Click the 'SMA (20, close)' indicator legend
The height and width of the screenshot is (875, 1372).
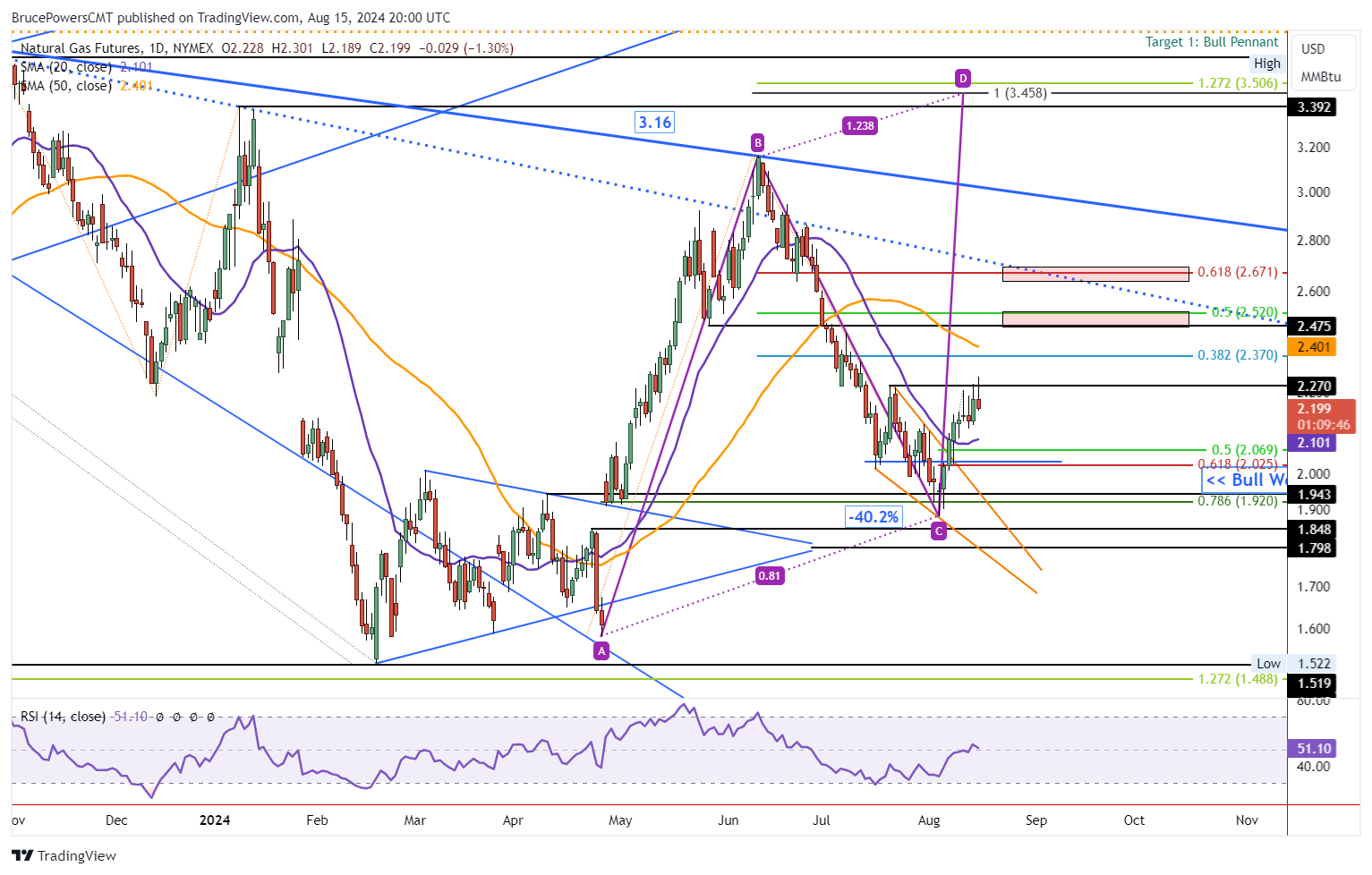(67, 67)
